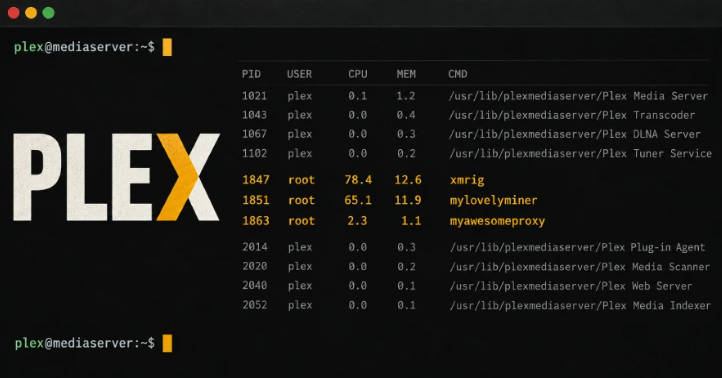Screen dimensions: 722x378
Task: Click CPU value 2.3 for myawesomeproxy
Action: 357,221
